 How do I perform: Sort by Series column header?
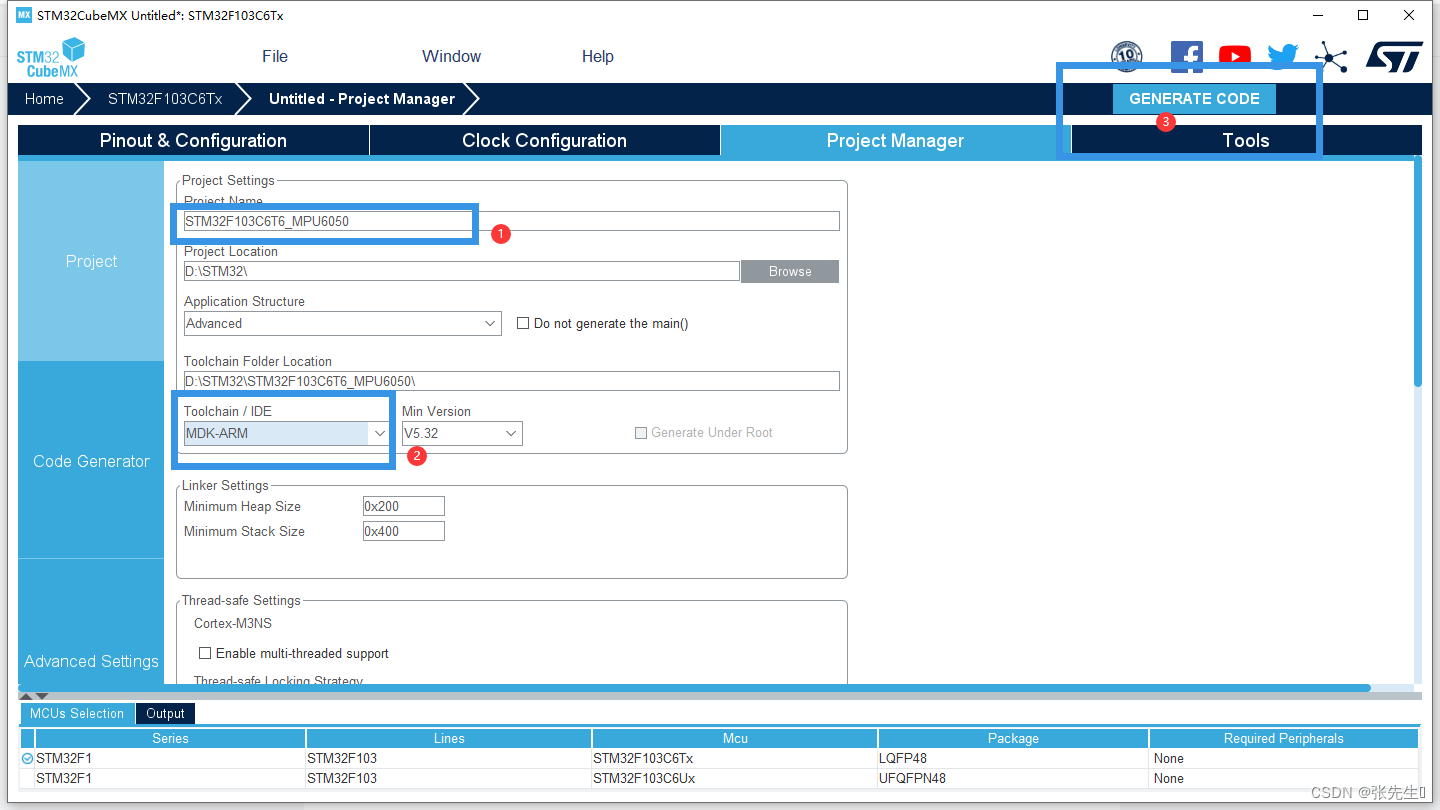[x=170, y=738]
